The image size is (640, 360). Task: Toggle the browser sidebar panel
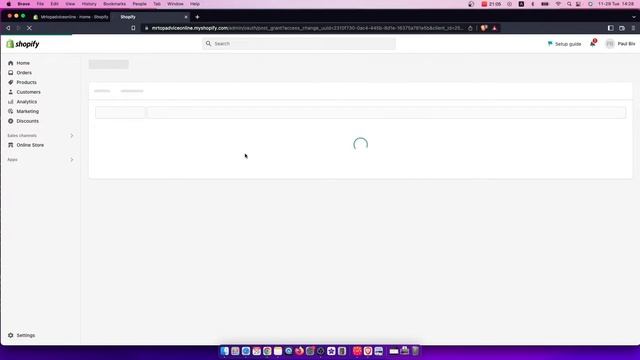pyautogui.click(x=611, y=28)
